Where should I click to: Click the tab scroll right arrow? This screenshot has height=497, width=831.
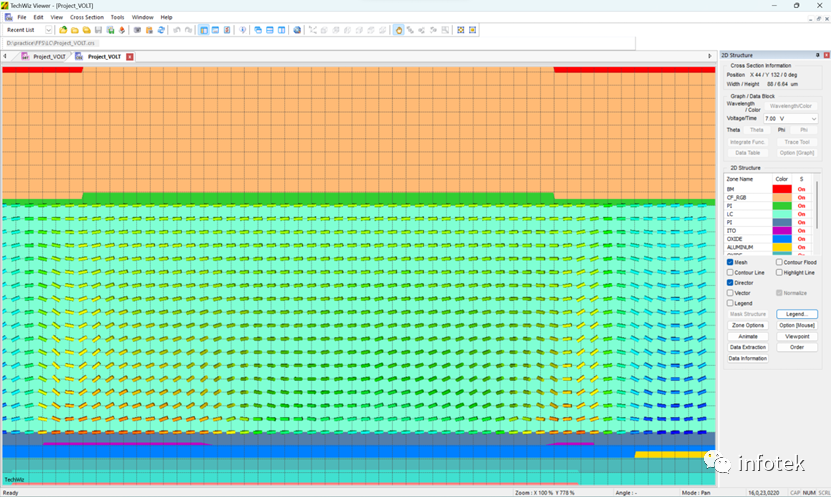[710, 56]
